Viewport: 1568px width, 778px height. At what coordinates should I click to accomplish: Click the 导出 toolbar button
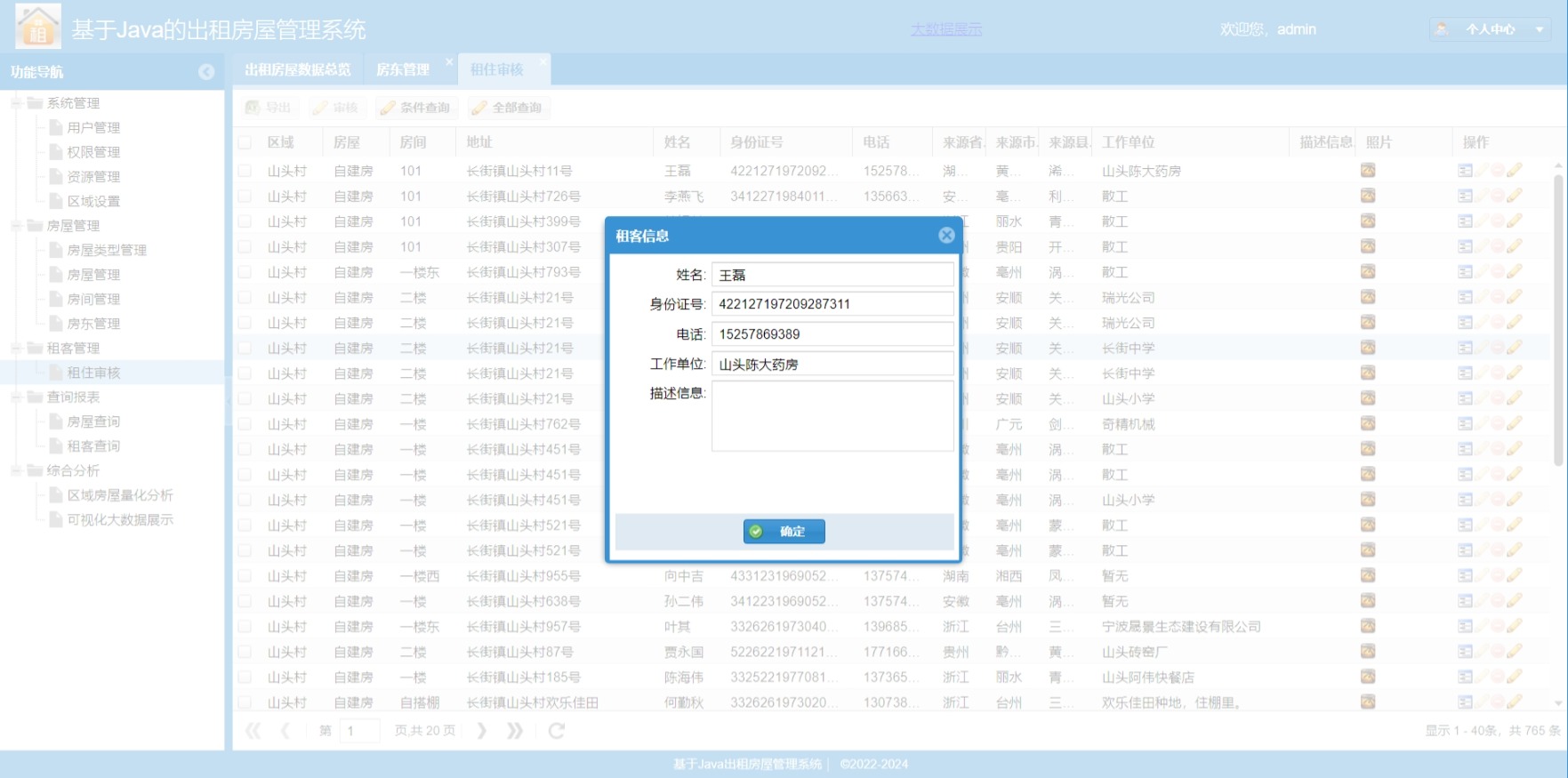coord(269,108)
